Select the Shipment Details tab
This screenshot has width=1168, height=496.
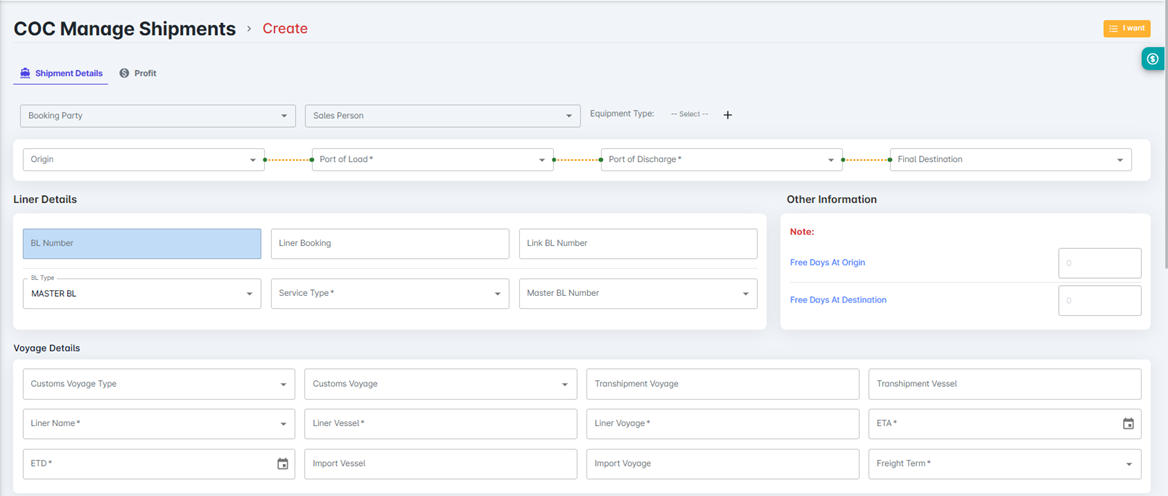(61, 73)
